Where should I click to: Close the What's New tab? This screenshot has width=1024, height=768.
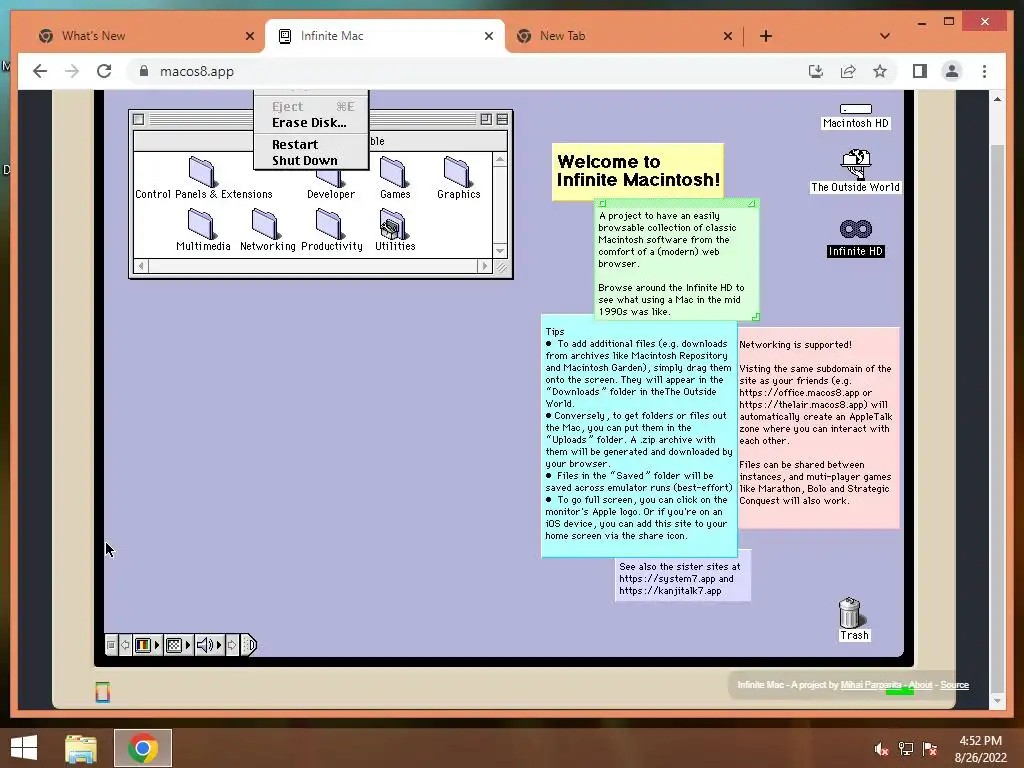coord(250,36)
